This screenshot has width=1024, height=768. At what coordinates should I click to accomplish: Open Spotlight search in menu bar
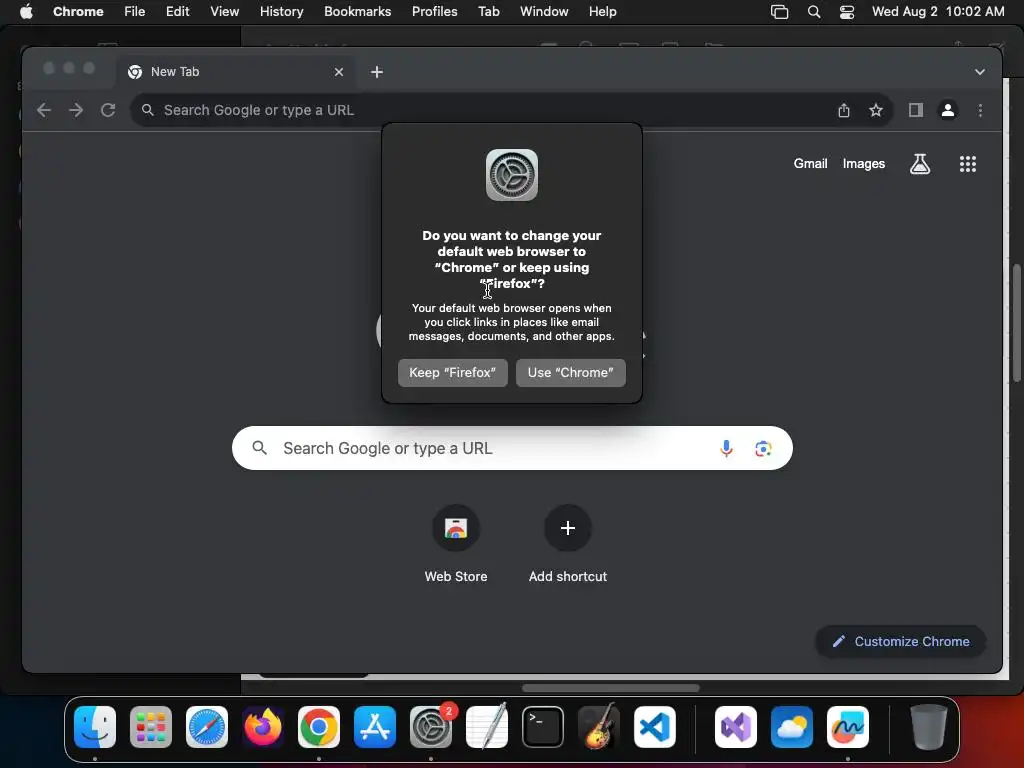click(x=814, y=12)
